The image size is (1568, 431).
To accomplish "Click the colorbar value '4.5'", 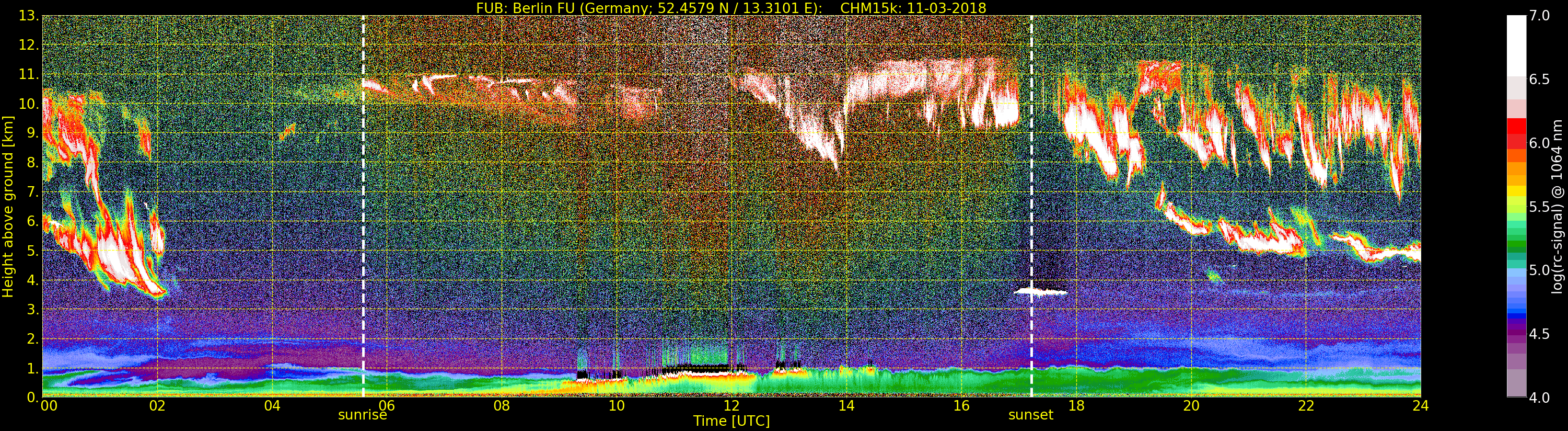I will coord(1539,334).
